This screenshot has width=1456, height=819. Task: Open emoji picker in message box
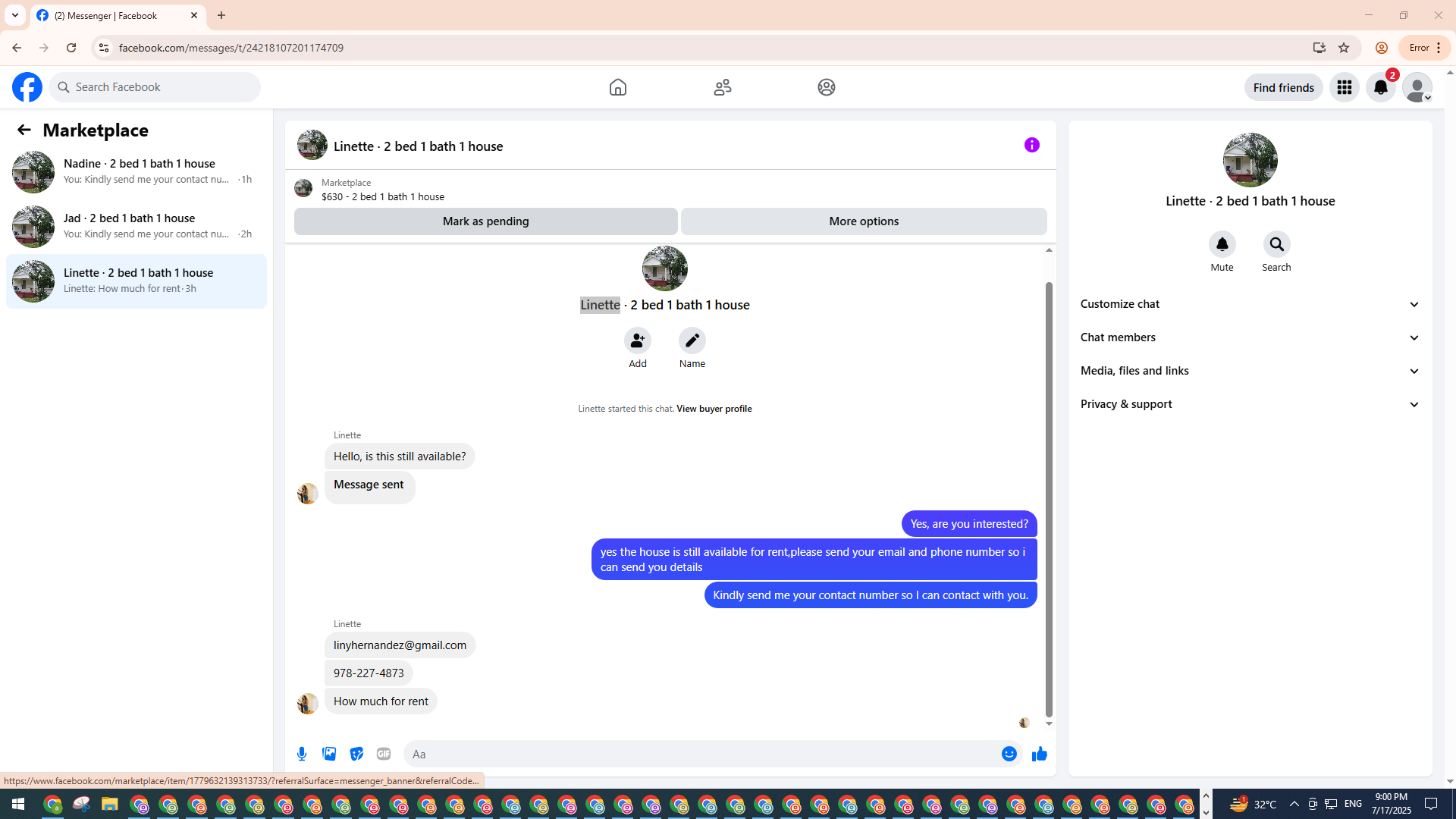coord(1009,754)
